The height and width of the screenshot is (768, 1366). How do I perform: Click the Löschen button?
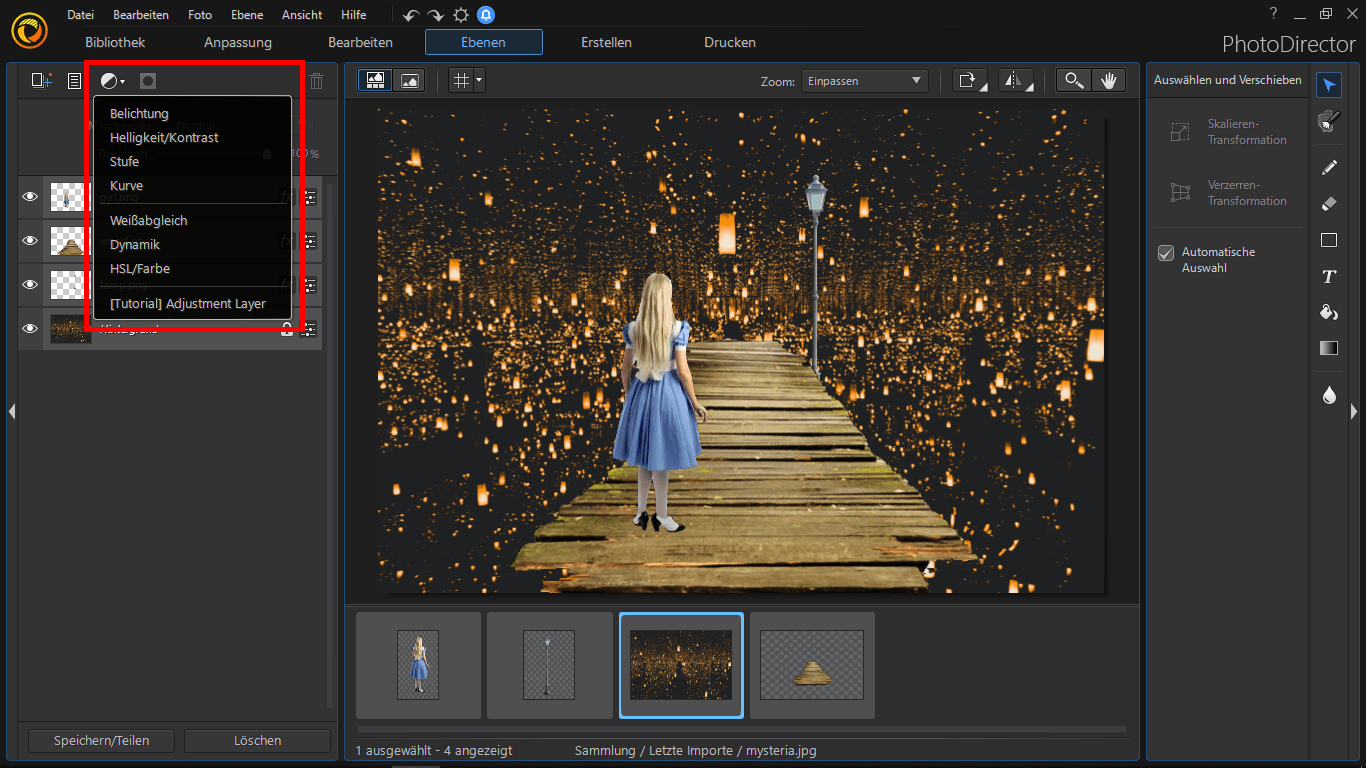[257, 741]
